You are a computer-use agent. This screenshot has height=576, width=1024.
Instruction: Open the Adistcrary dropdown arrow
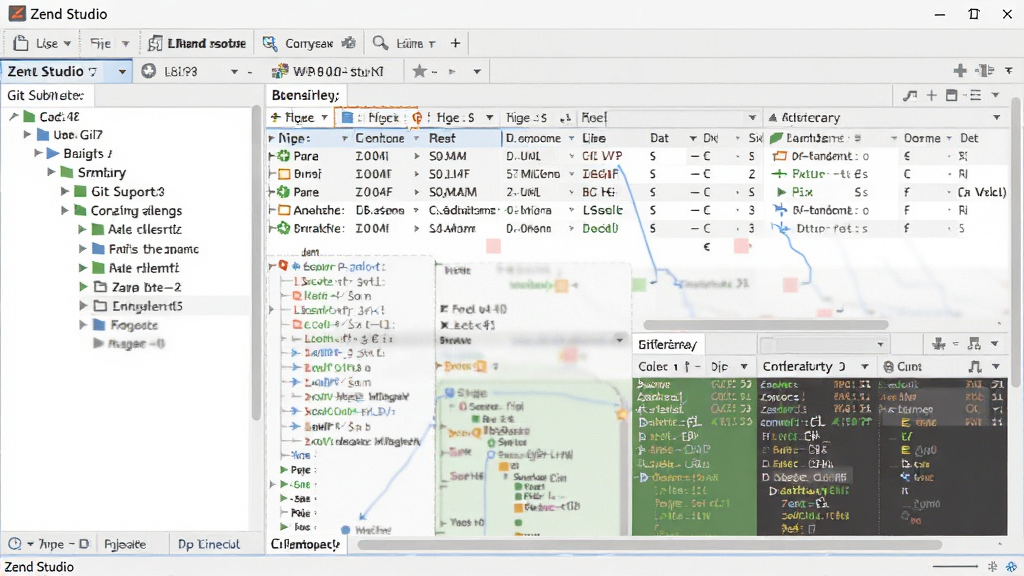click(x=997, y=118)
